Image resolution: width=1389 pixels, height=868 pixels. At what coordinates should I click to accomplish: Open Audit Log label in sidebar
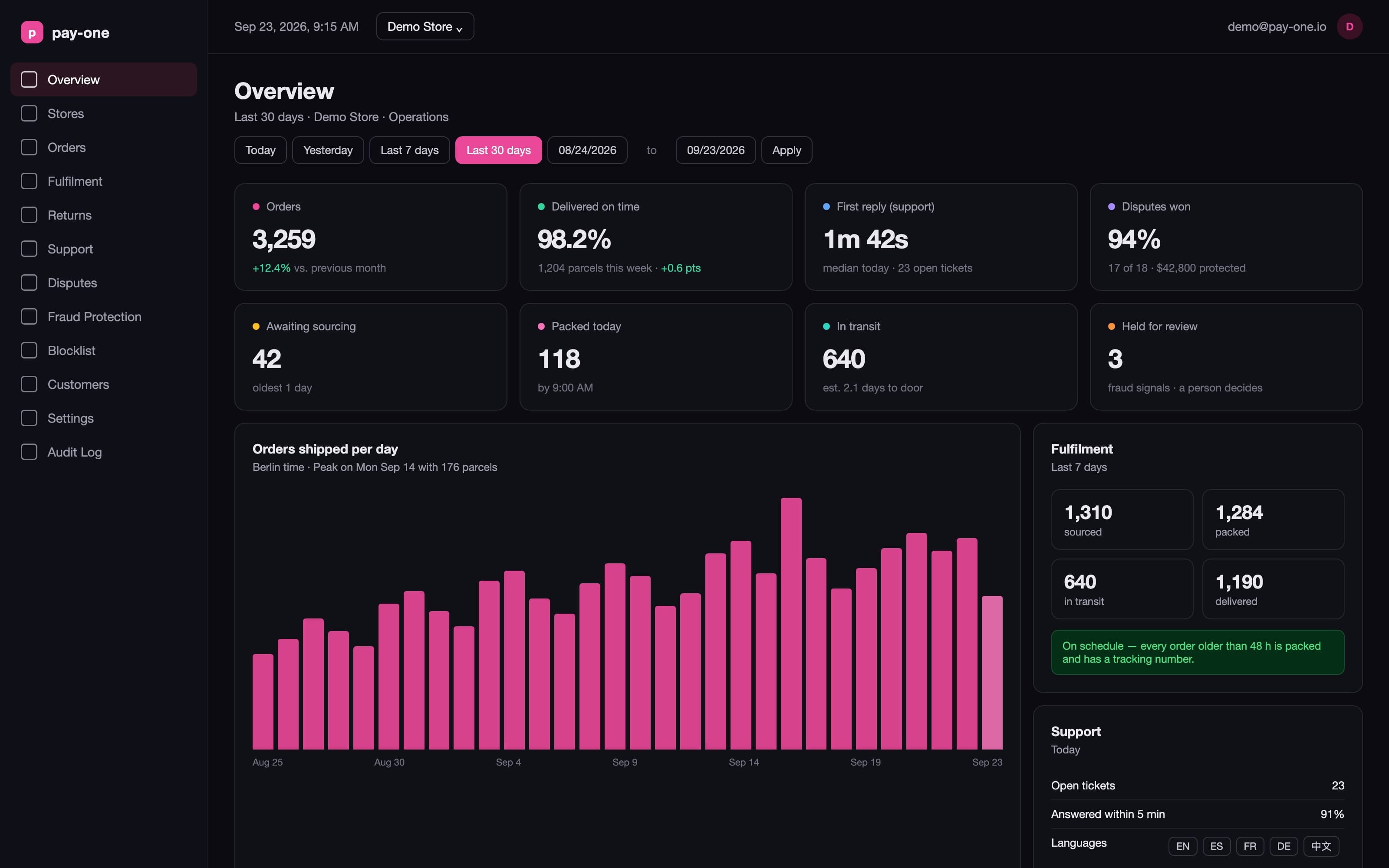75,452
